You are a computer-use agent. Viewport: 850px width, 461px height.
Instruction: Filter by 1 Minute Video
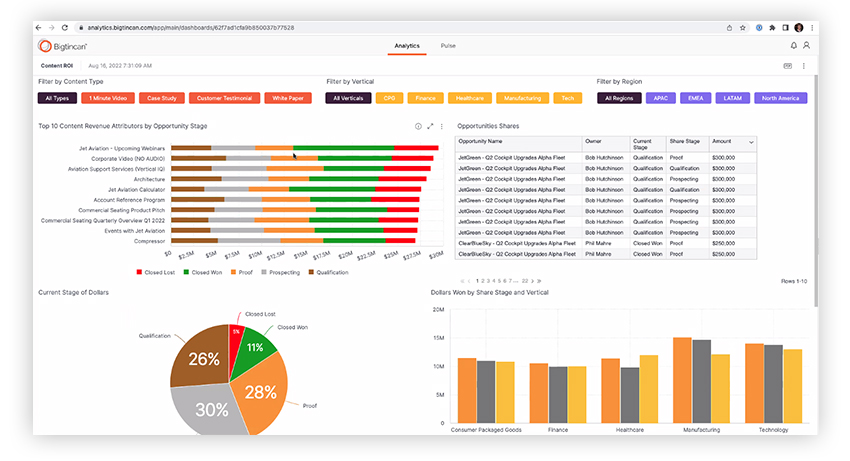pyautogui.click(x=108, y=98)
